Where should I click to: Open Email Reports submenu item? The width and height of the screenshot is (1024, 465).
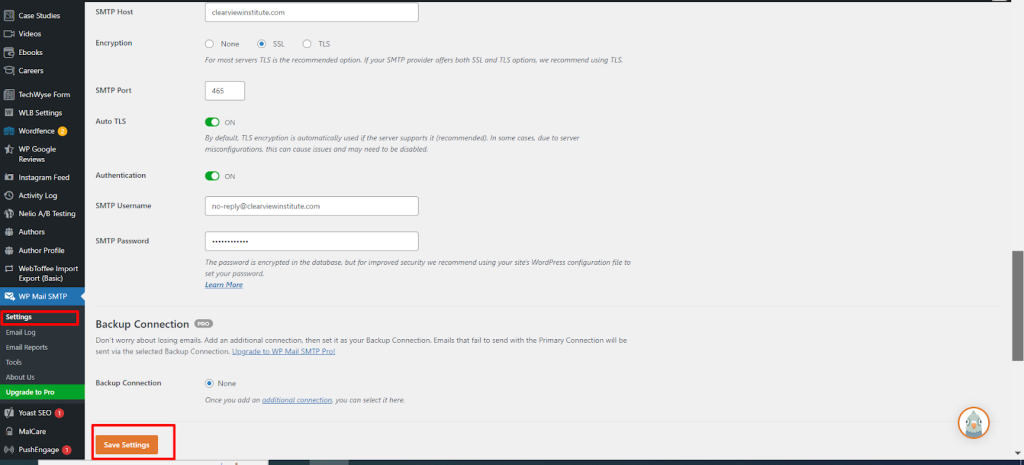[x=26, y=347]
